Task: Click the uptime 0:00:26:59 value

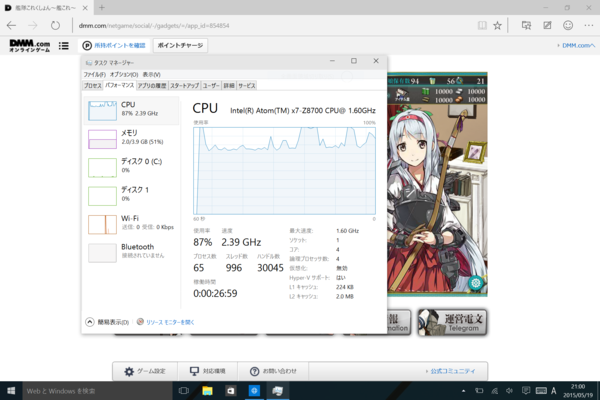Action: click(x=215, y=294)
